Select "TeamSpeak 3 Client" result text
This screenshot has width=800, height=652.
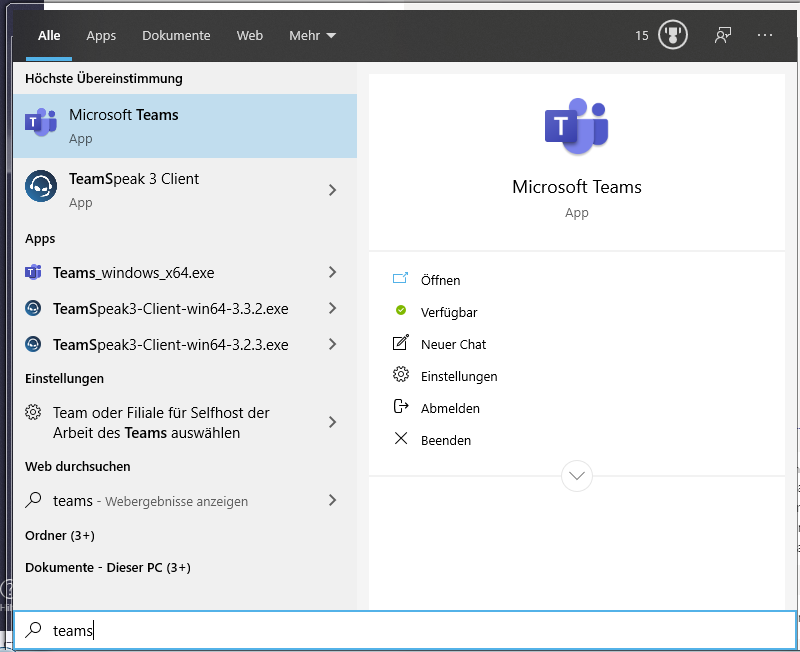tap(134, 179)
